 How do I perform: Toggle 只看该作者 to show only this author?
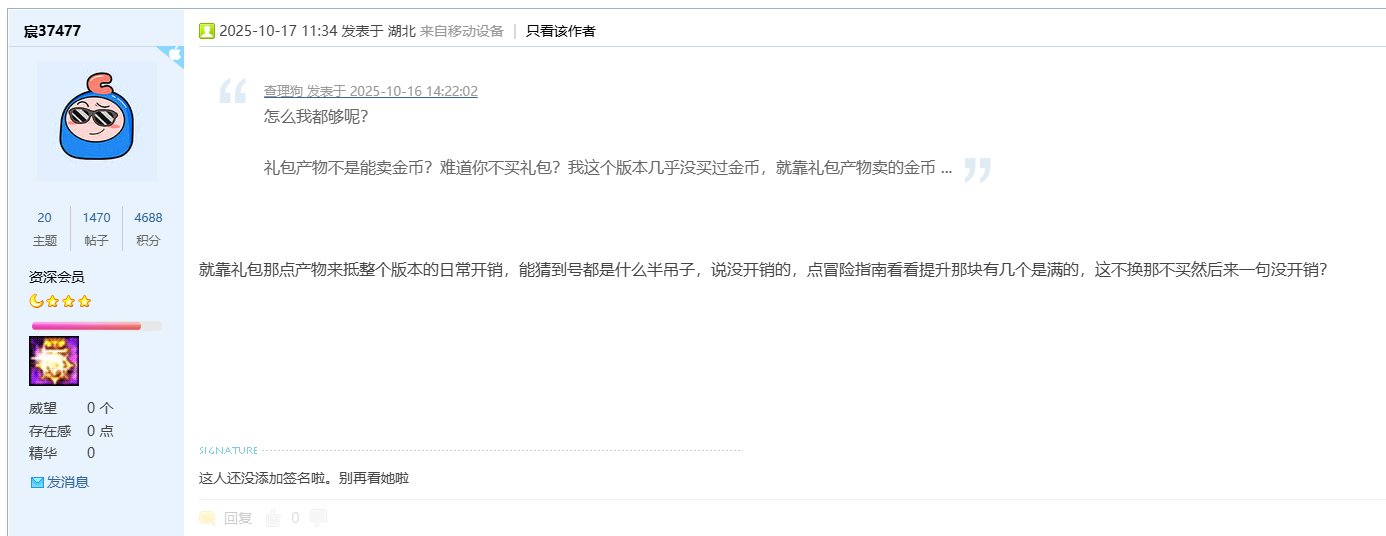click(560, 31)
